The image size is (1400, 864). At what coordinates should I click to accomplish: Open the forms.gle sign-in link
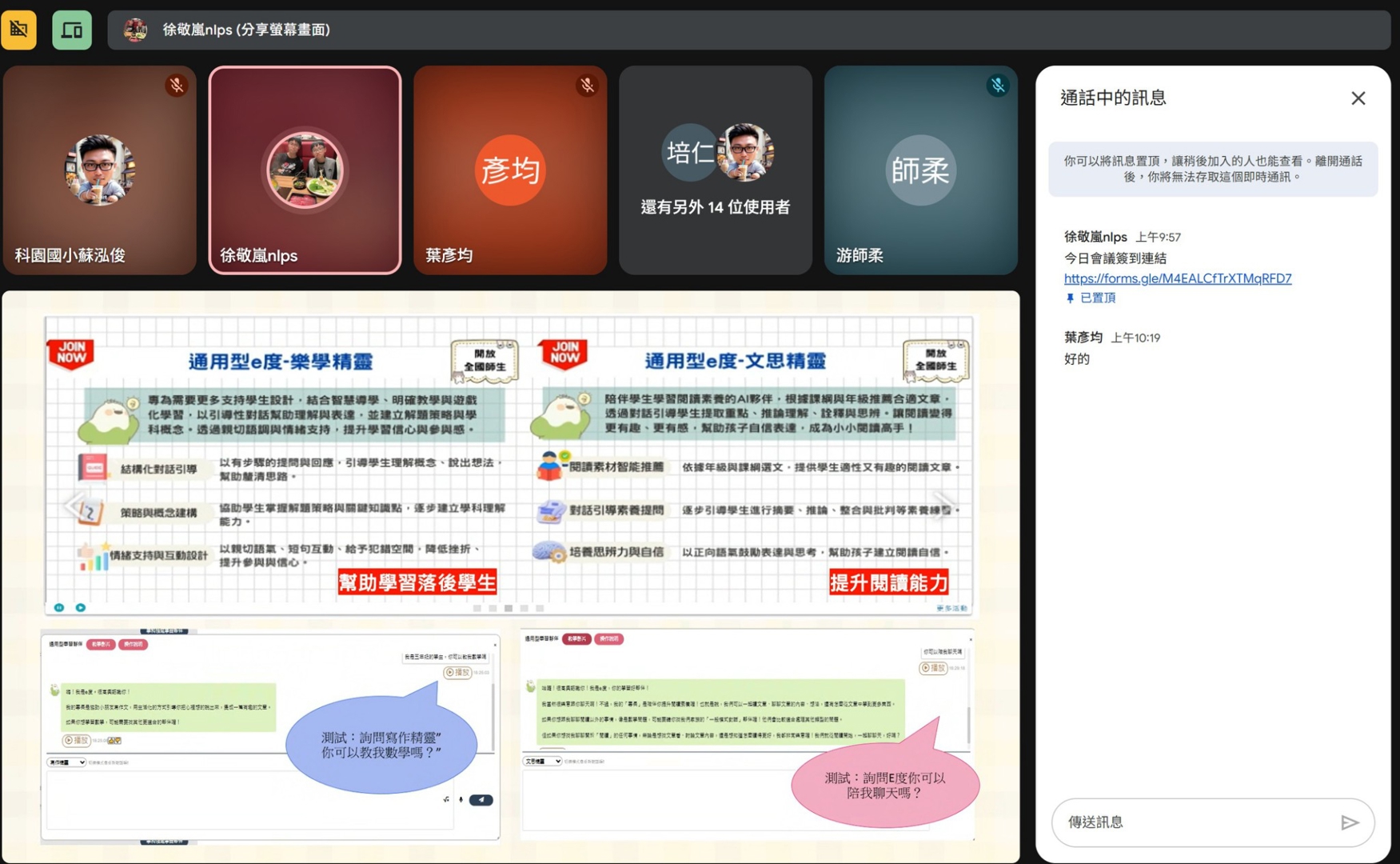[x=1177, y=278]
